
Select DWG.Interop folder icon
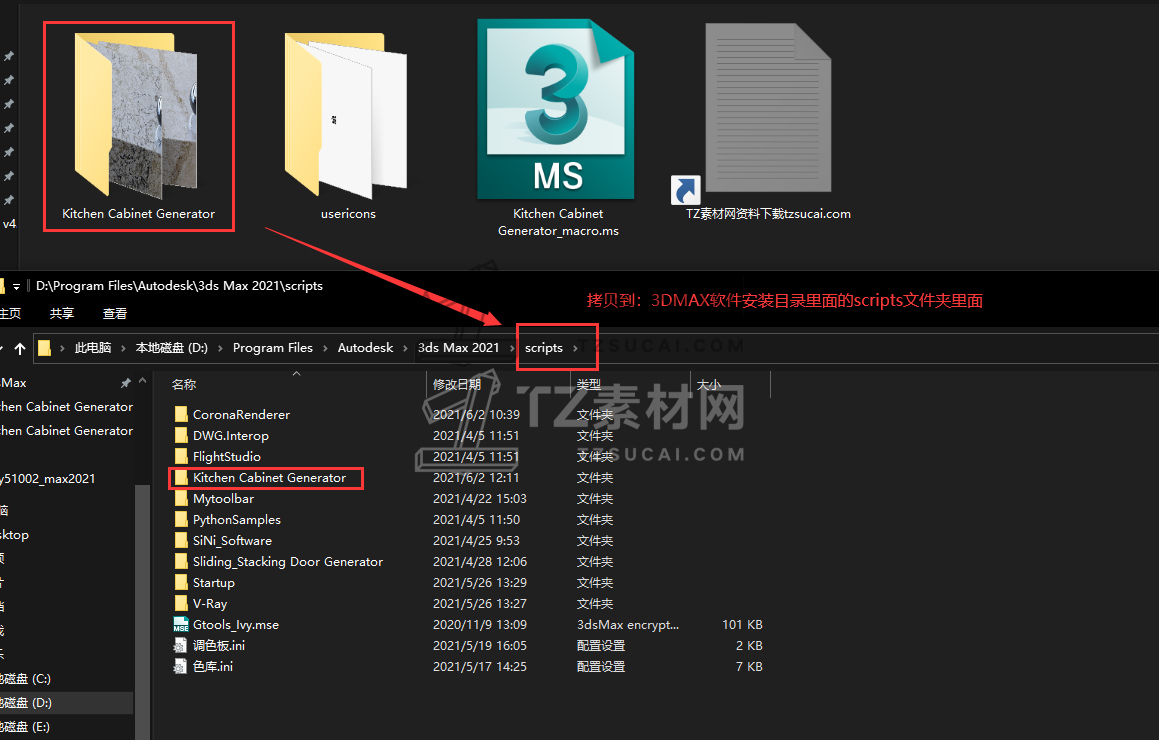181,435
